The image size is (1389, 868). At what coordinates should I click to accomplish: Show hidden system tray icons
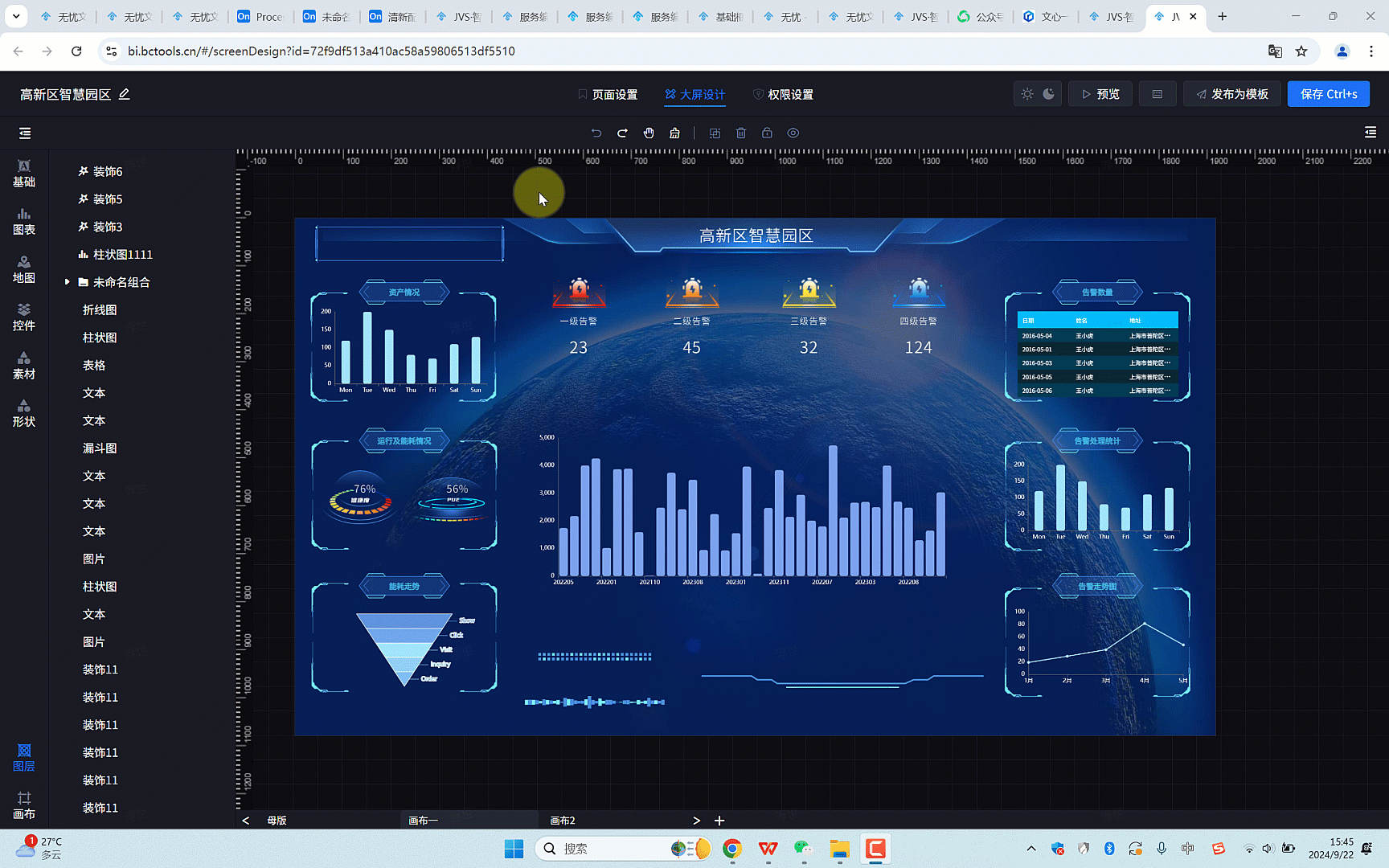1031,849
